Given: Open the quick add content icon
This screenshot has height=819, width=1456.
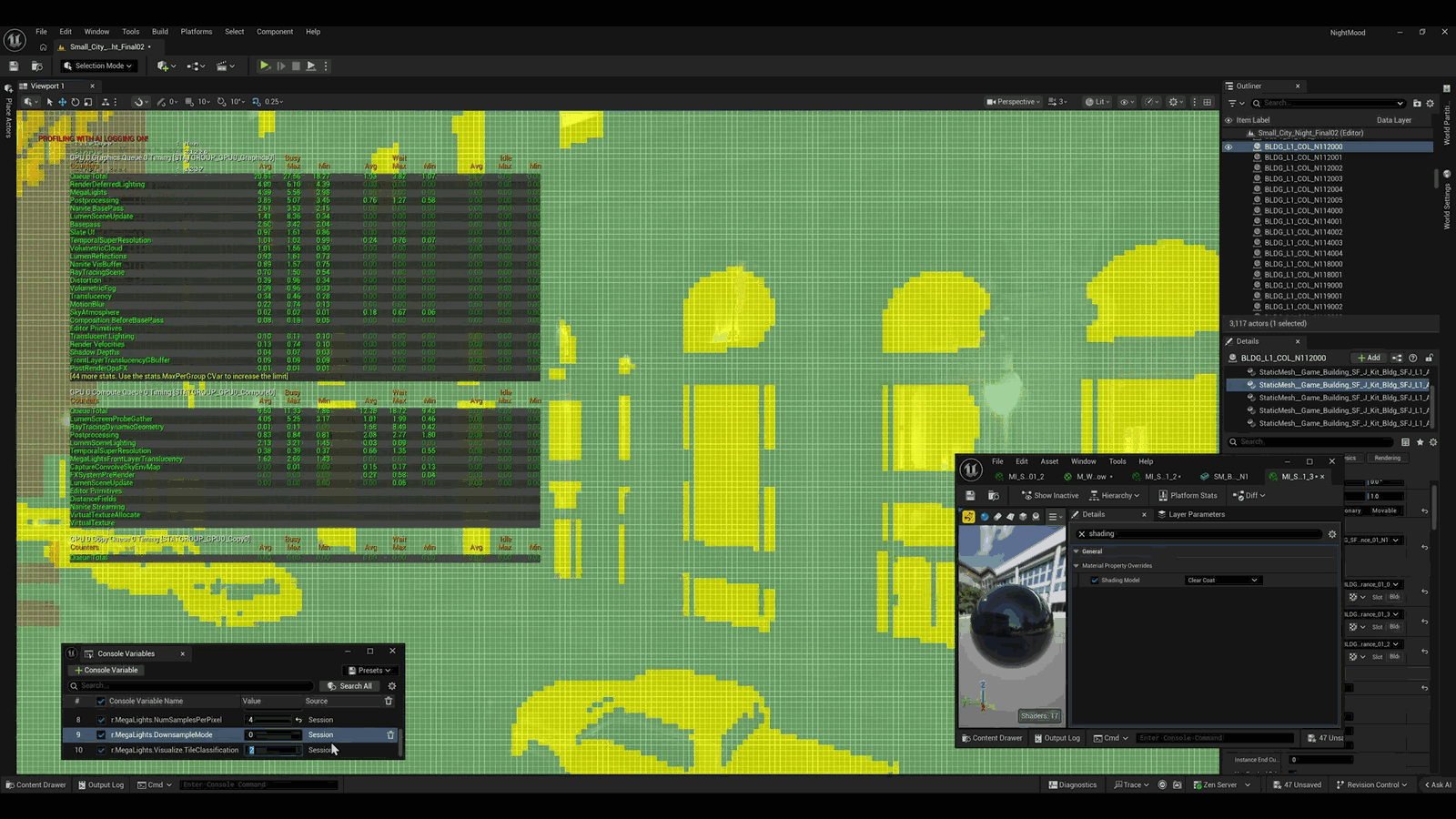Looking at the screenshot, I should pos(164,66).
